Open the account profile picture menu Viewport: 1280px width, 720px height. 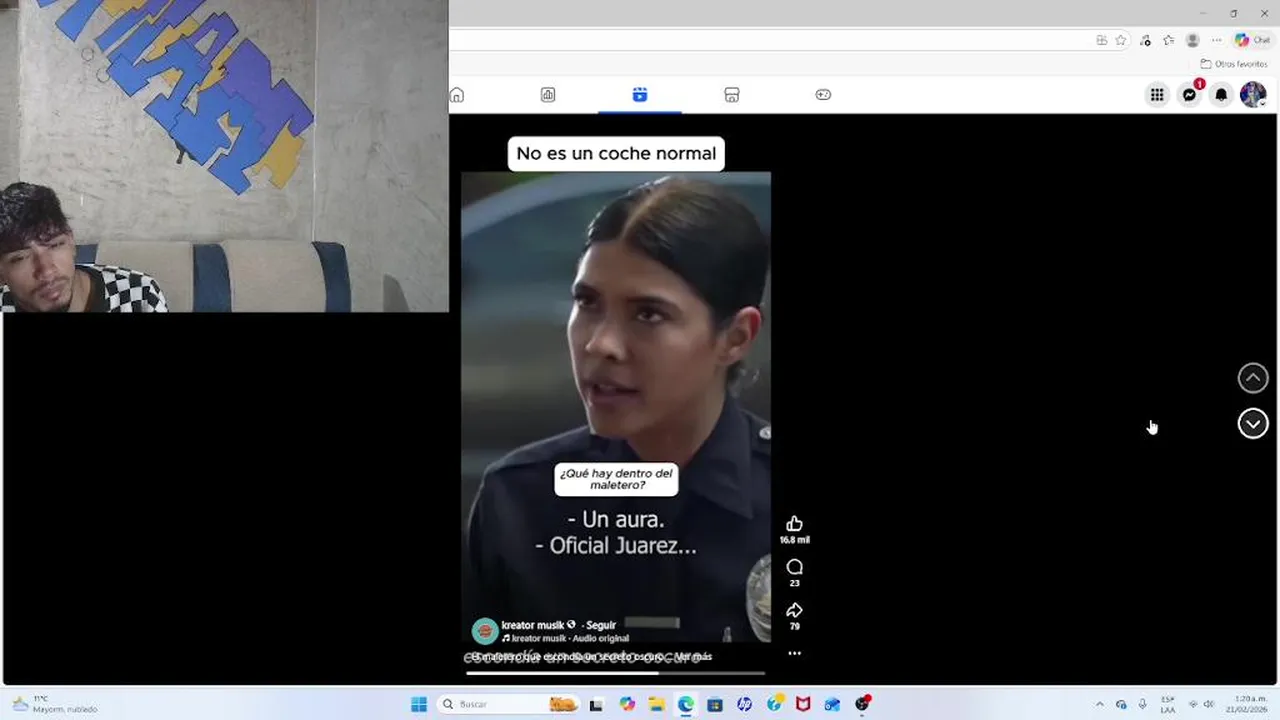pyautogui.click(x=1253, y=95)
